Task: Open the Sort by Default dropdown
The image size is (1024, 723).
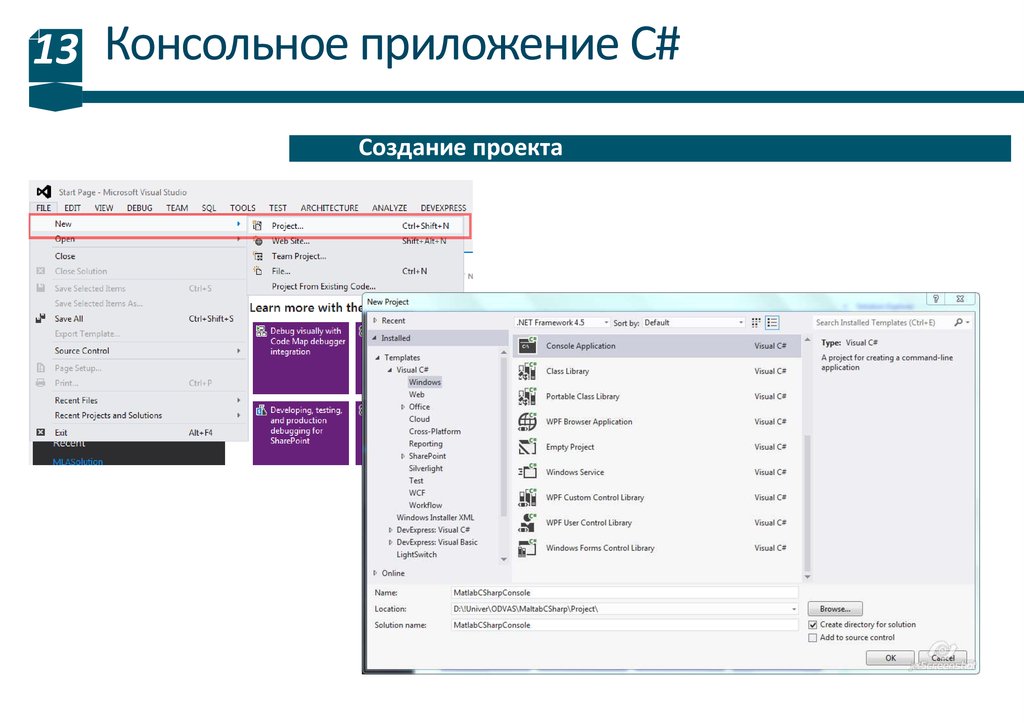Action: click(693, 323)
